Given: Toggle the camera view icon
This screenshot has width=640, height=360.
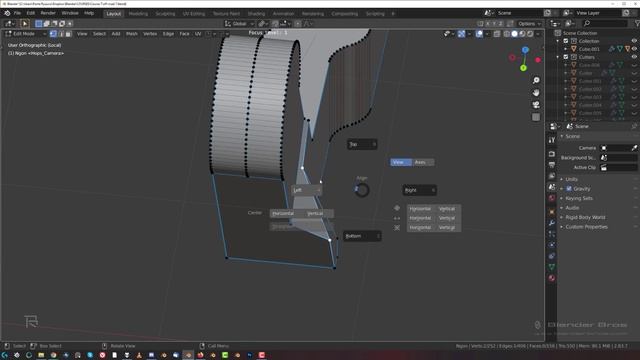Looking at the screenshot, I should [x=536, y=105].
